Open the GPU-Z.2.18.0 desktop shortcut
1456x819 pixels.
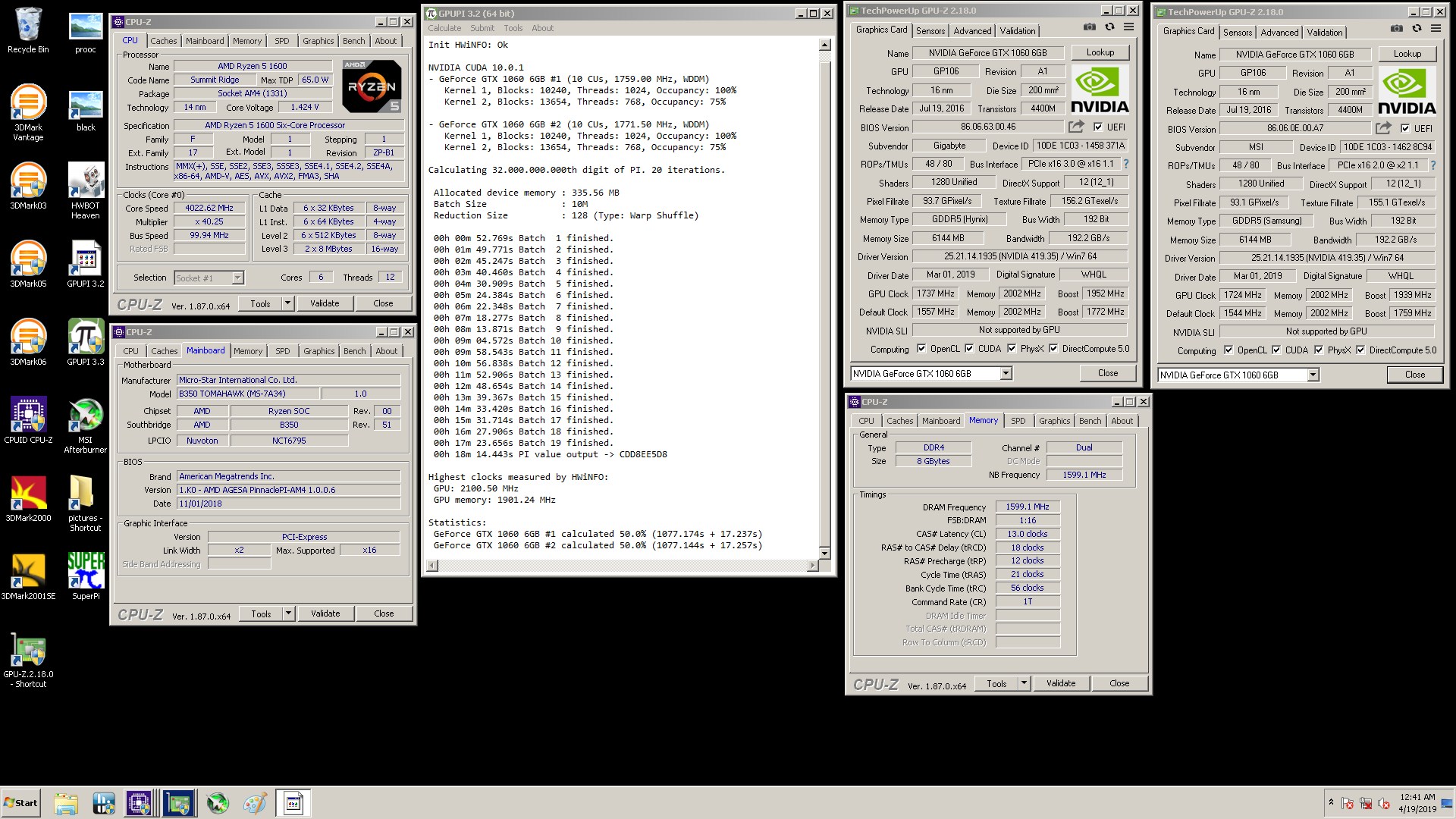coord(28,661)
